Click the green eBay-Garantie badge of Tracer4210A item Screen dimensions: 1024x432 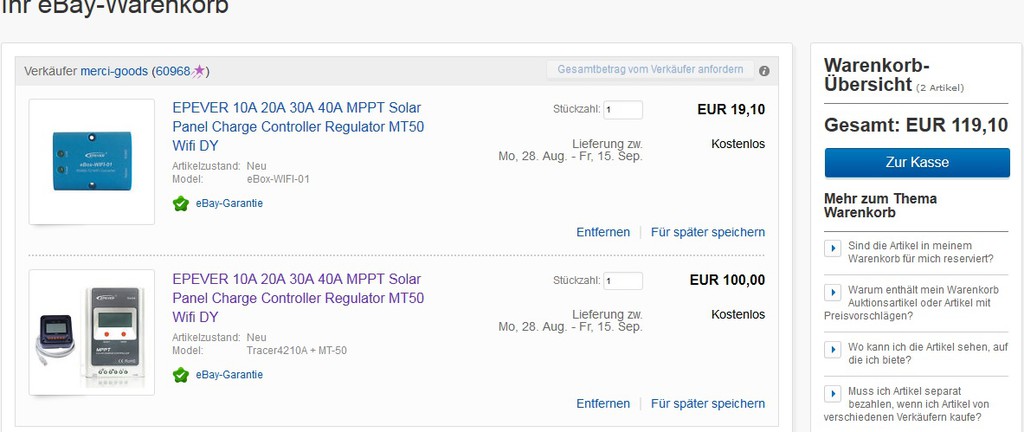pyautogui.click(x=181, y=375)
